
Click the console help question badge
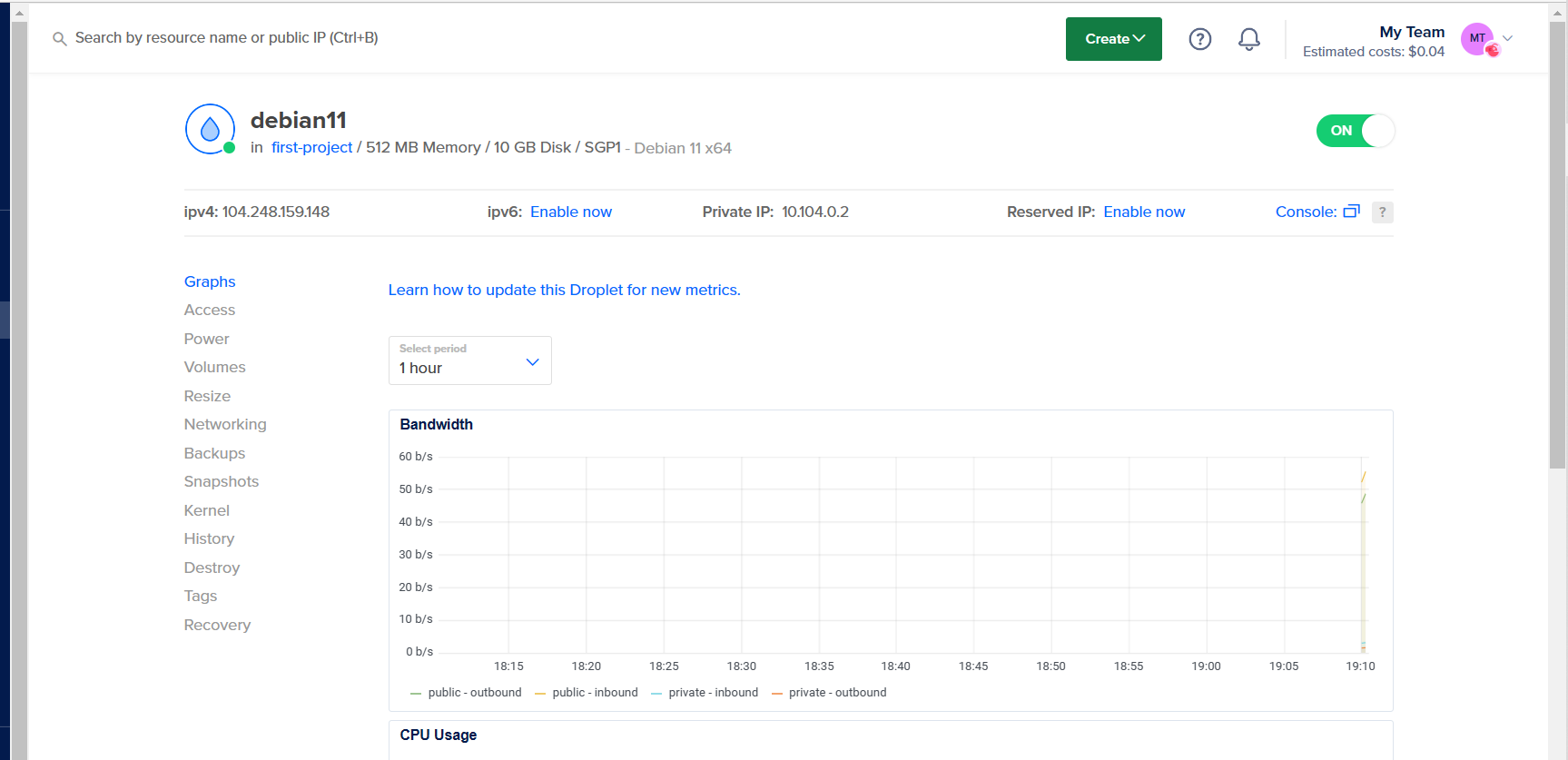point(1382,212)
